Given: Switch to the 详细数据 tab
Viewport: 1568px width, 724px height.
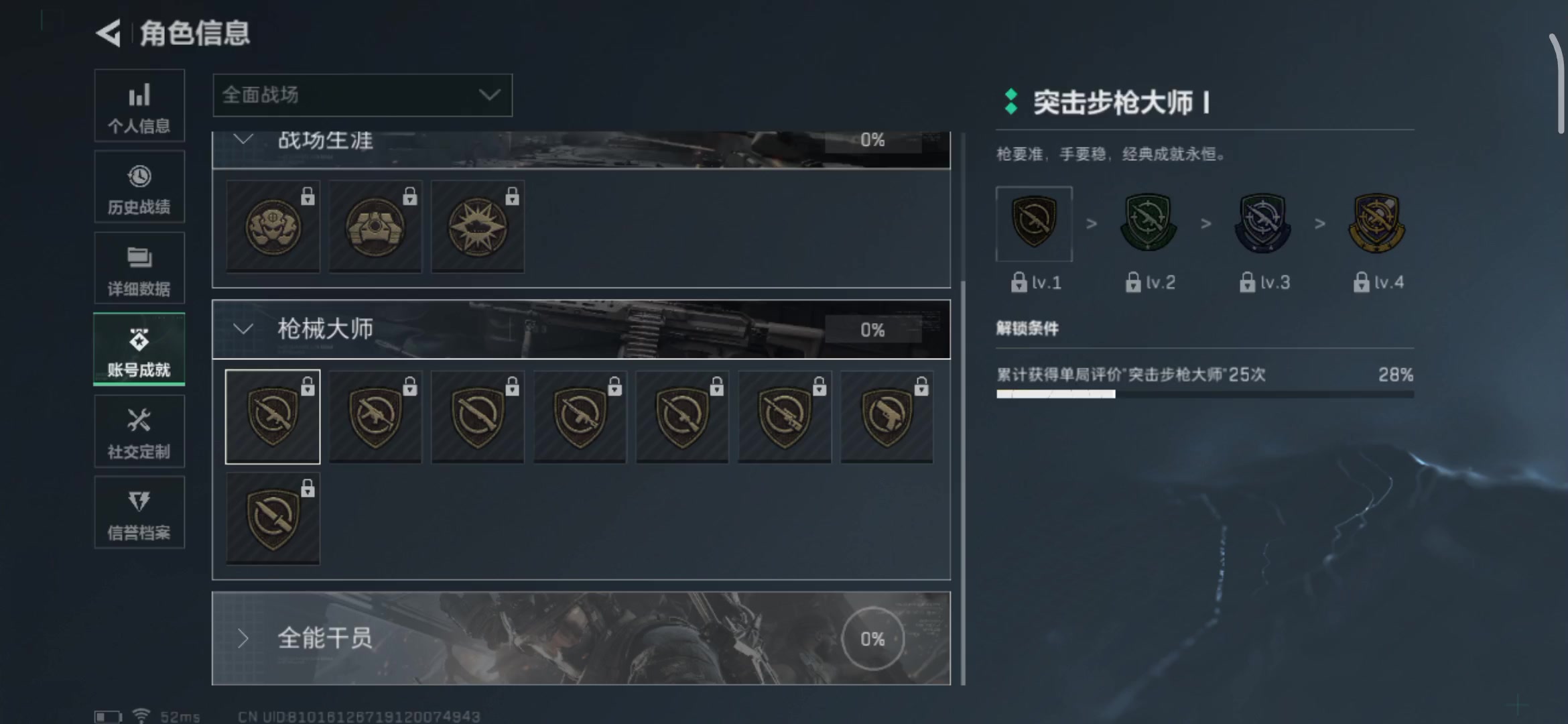Looking at the screenshot, I should tap(139, 268).
